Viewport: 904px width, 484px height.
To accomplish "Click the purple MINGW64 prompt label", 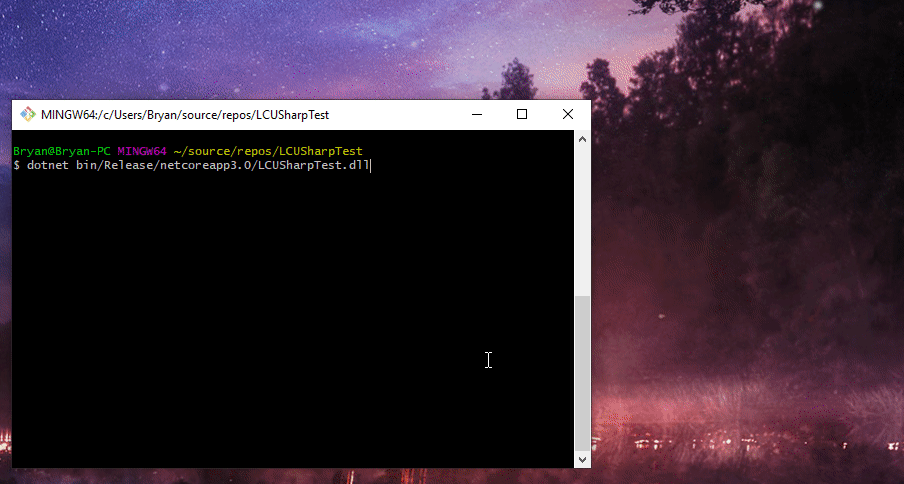I will coord(142,152).
